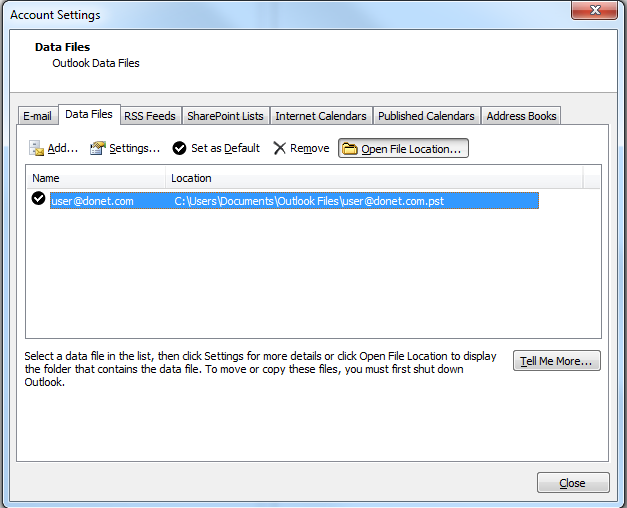Sort by the Location column header
Viewport: 627px width, 508px height.
[374, 178]
